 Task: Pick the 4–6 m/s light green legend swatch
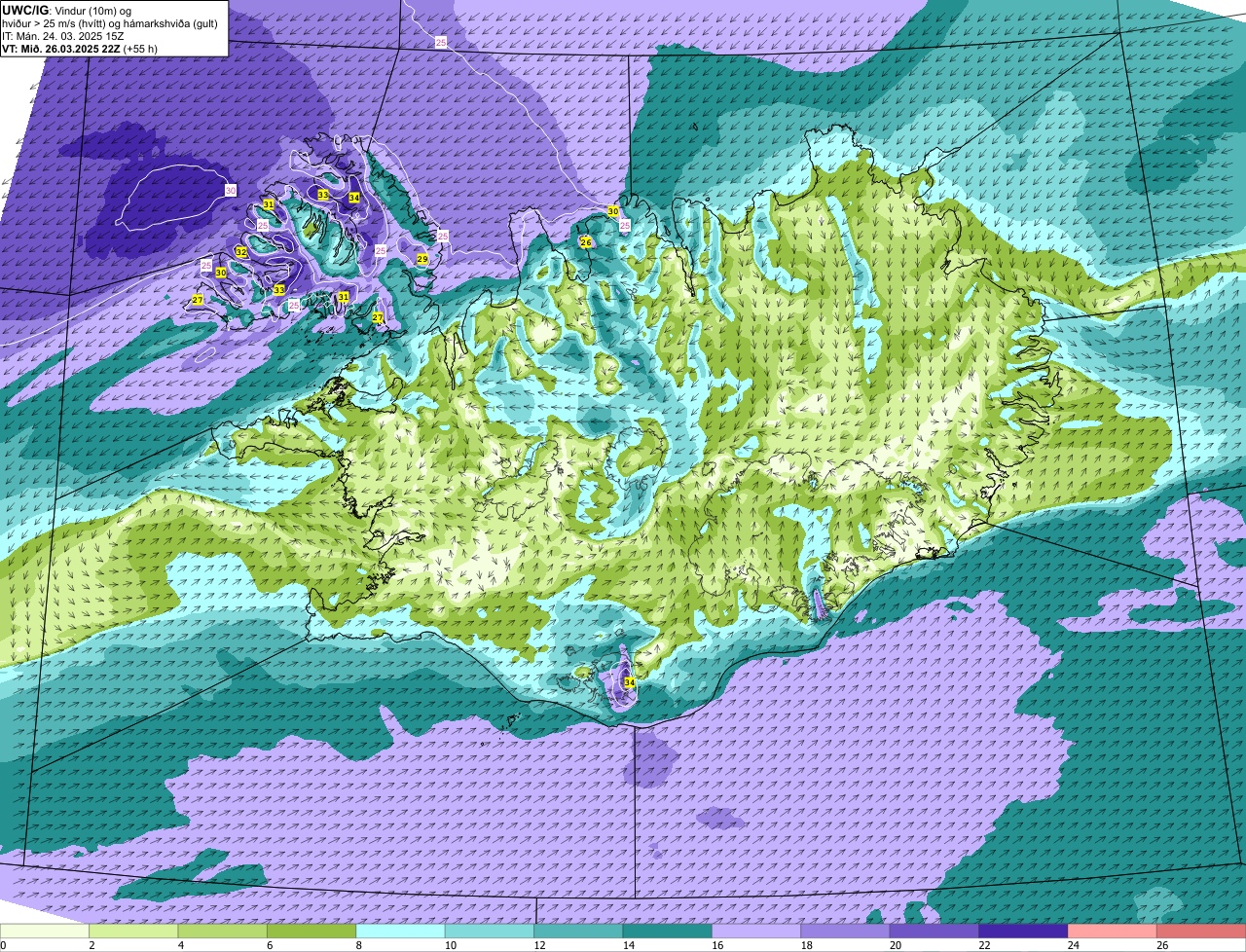coord(223,931)
